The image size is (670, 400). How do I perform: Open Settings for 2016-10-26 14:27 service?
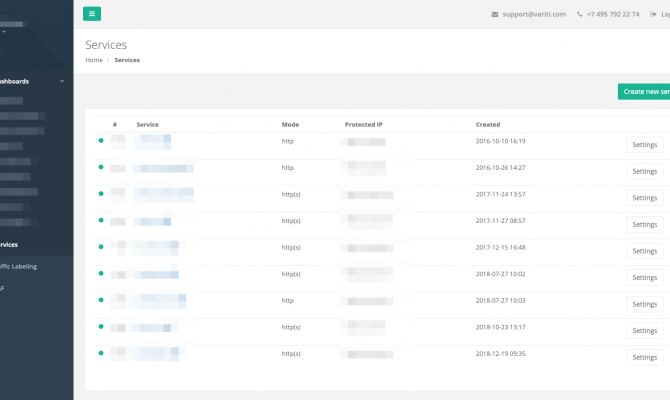point(644,171)
